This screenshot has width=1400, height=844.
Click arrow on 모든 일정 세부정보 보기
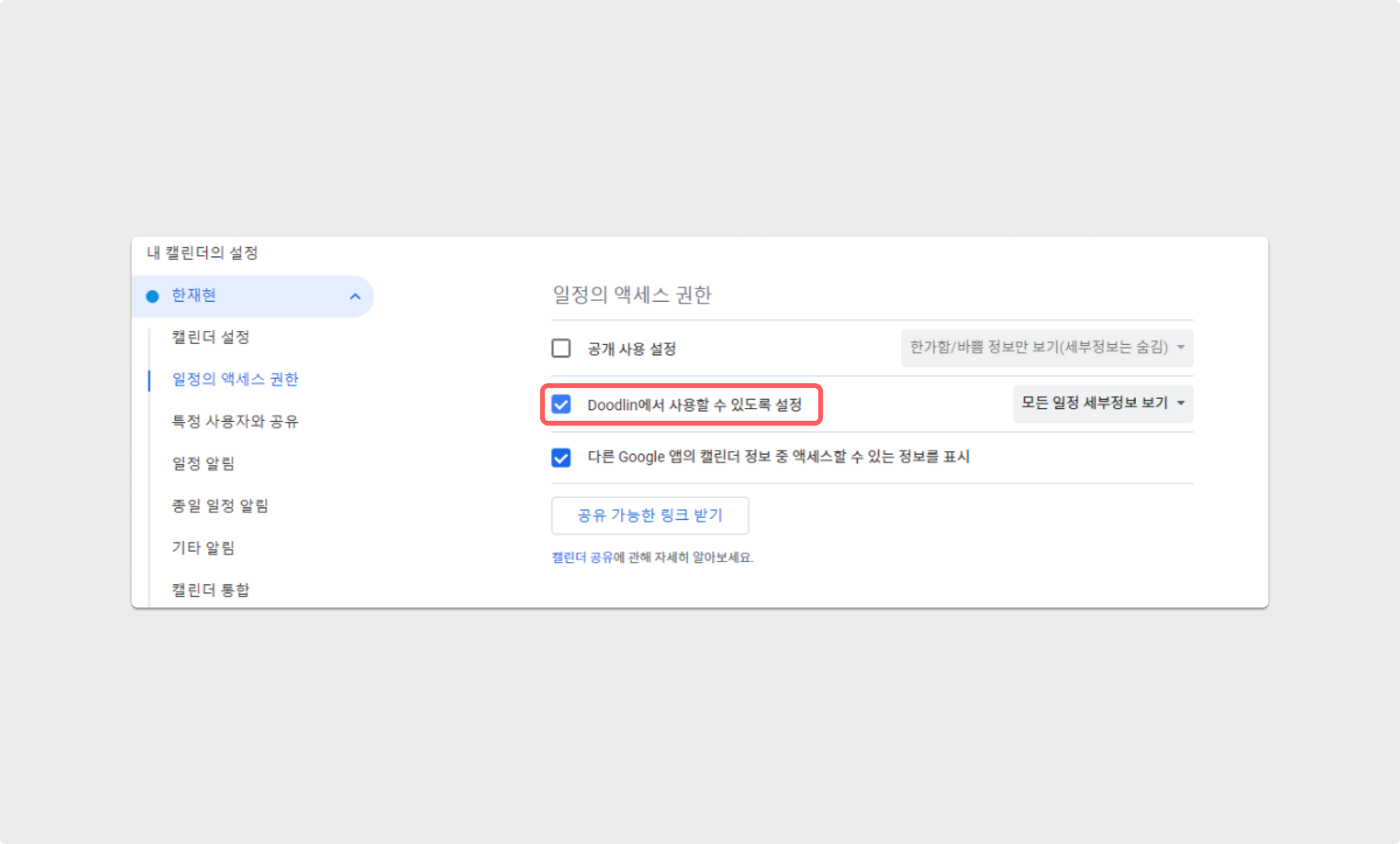click(x=1181, y=403)
